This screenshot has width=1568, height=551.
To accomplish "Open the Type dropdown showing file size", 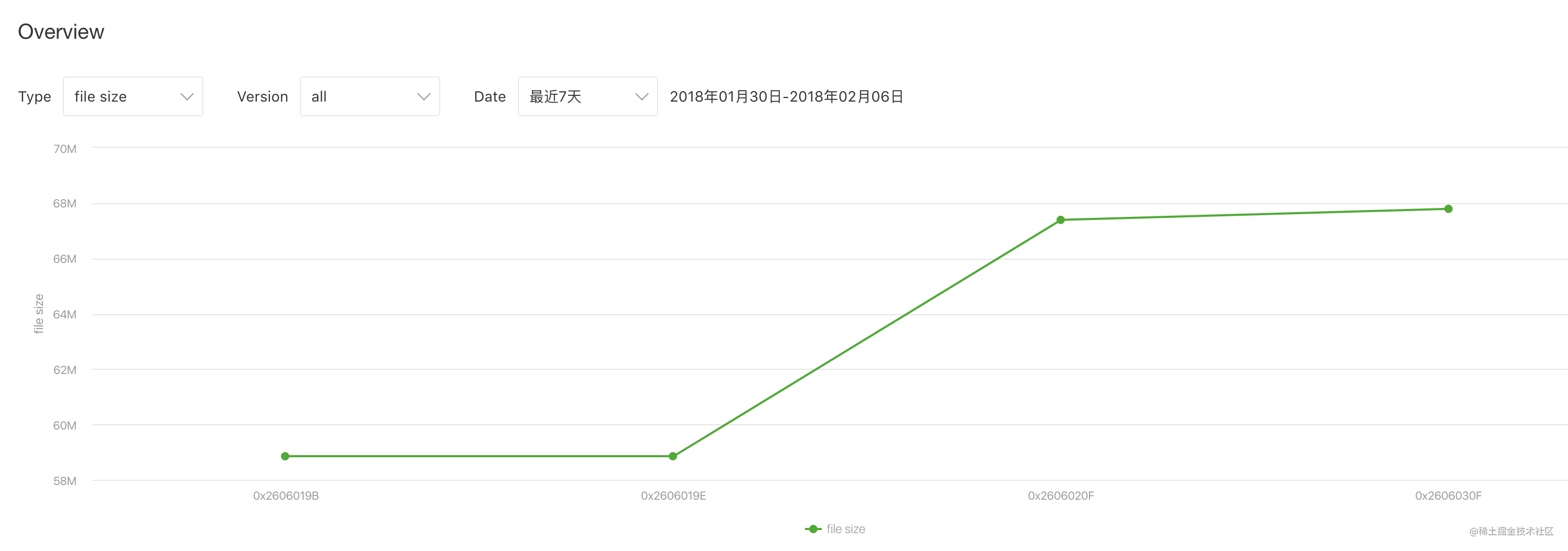I will click(133, 96).
